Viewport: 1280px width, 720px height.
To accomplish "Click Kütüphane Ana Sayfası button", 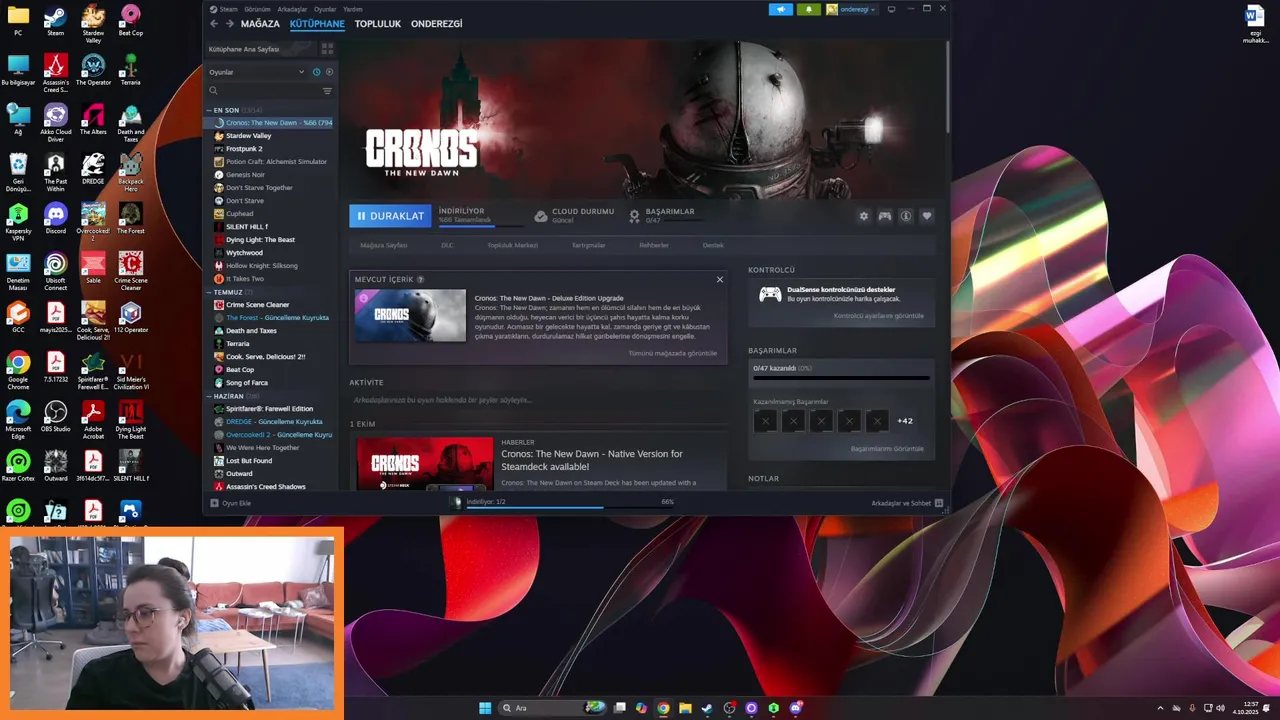I will 260,49.
